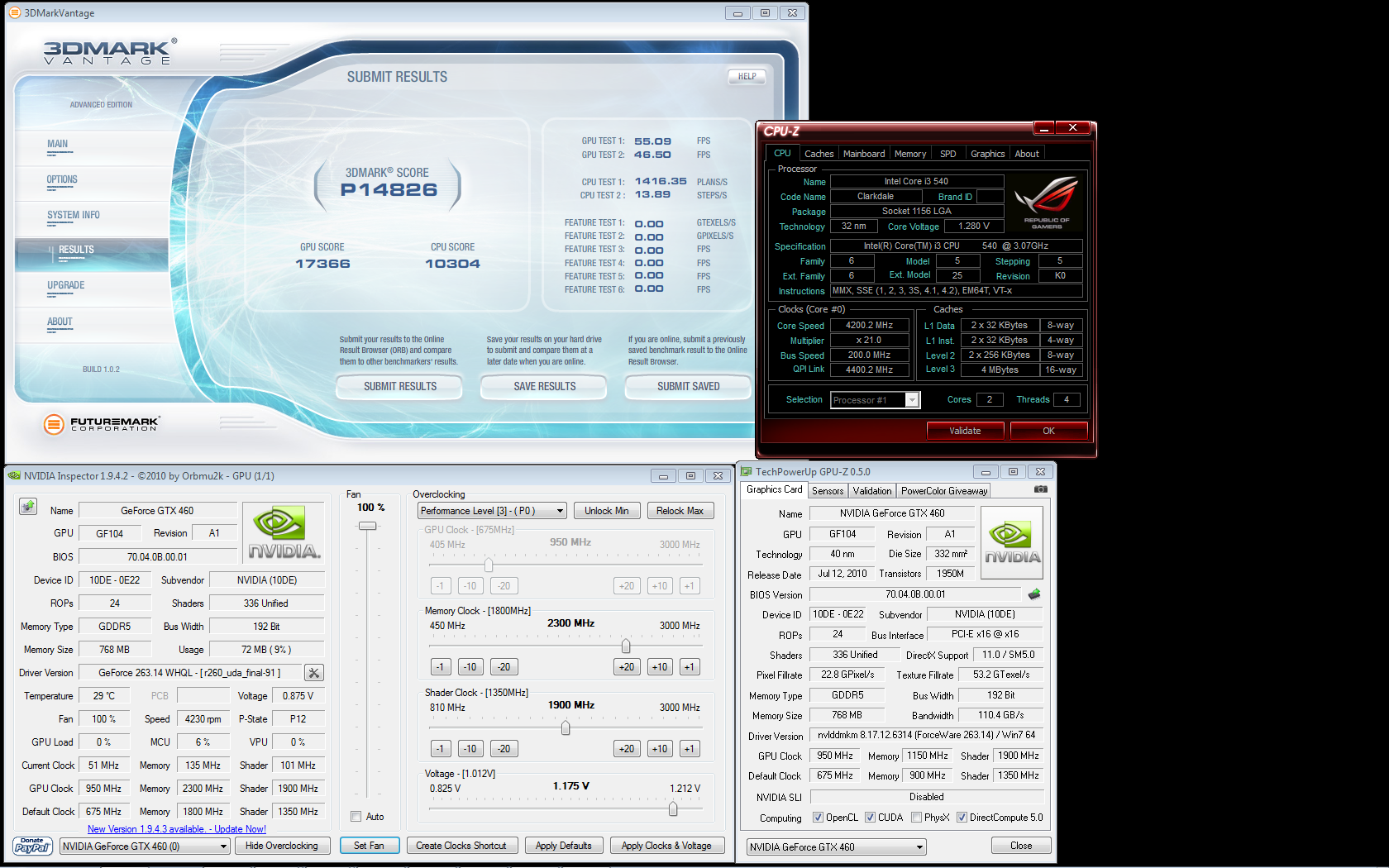
Task: Click the GPU-Z title bar icon
Action: click(747, 472)
